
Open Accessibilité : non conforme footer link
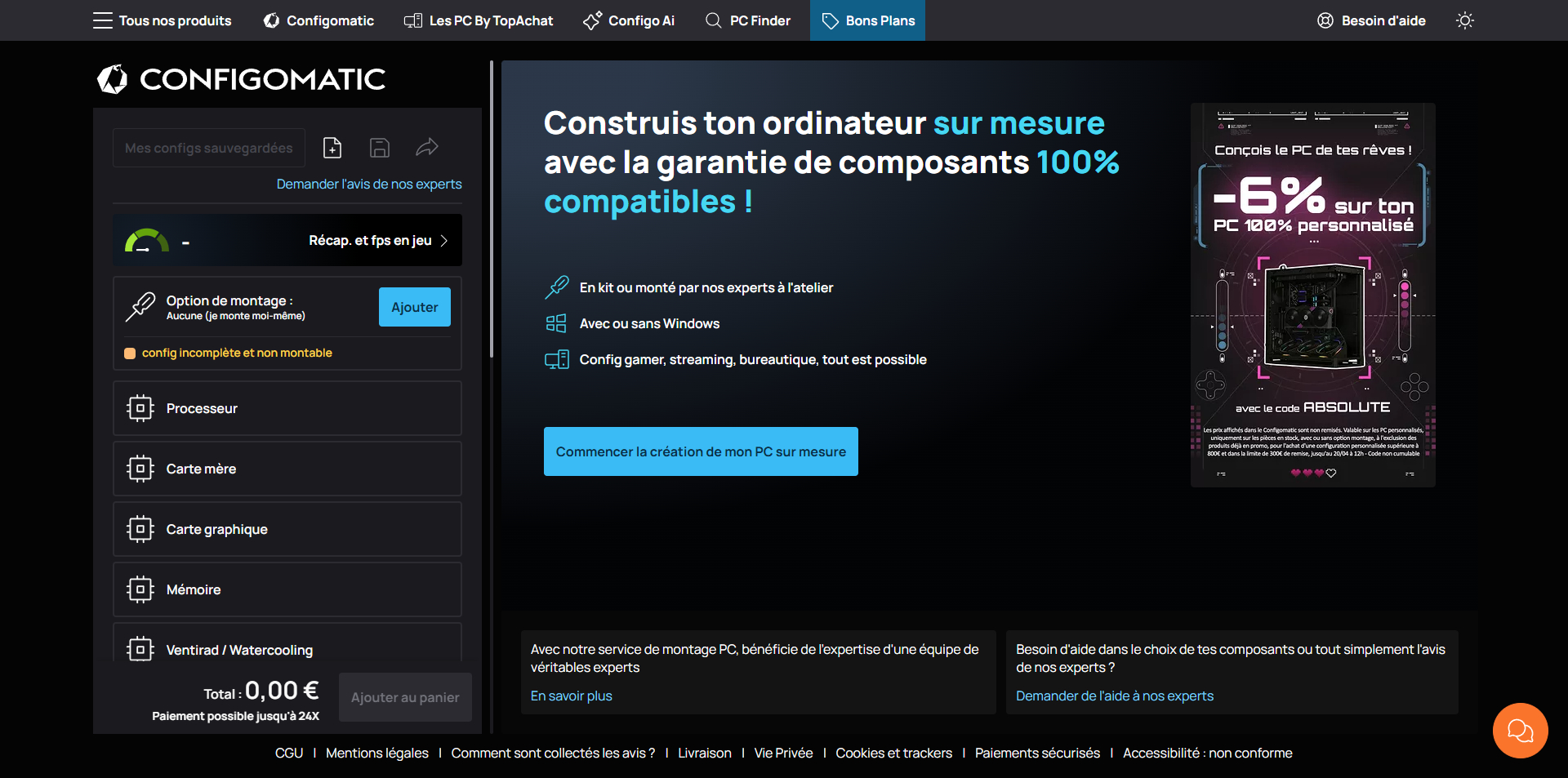[x=1208, y=753]
